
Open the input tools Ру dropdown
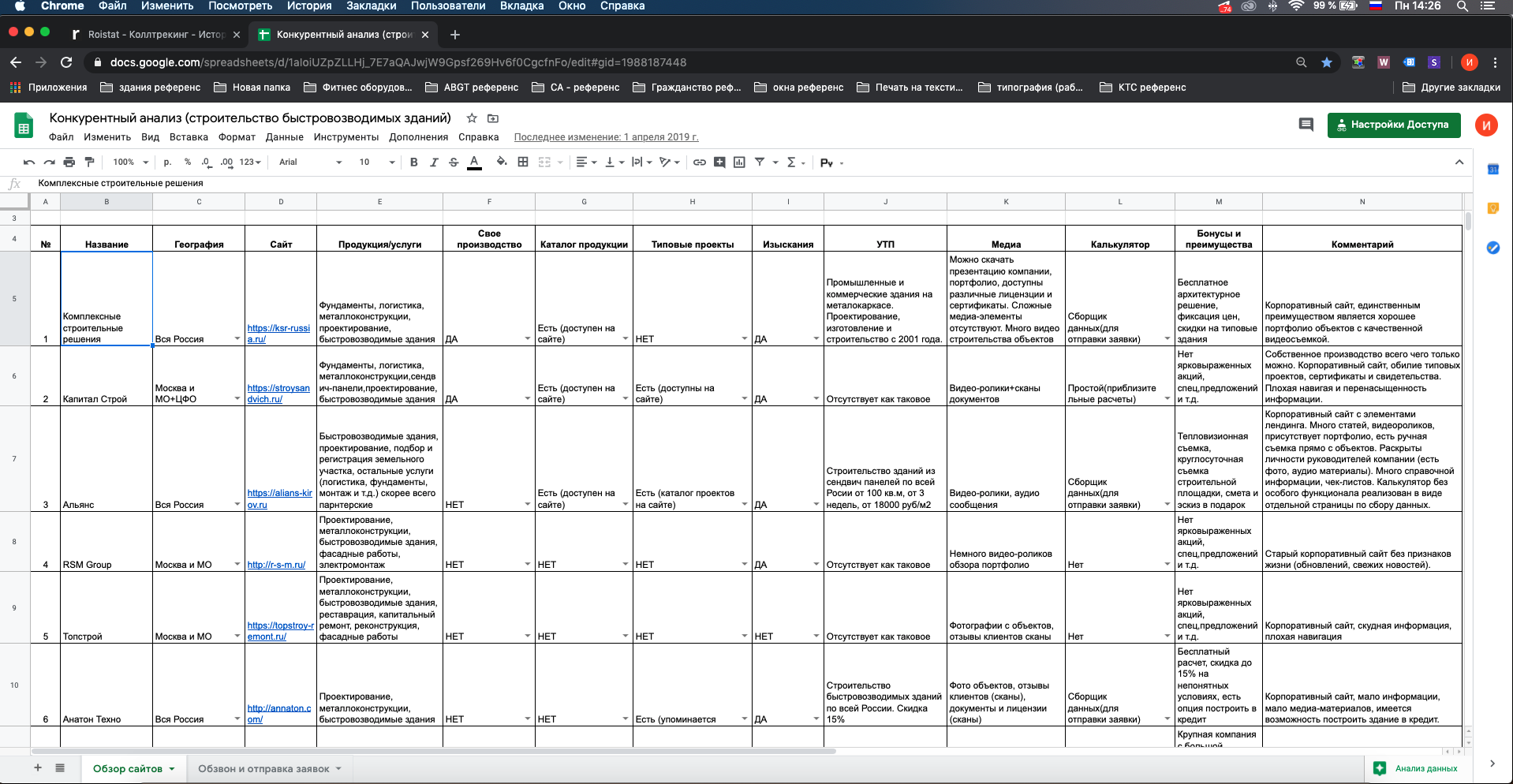point(831,162)
